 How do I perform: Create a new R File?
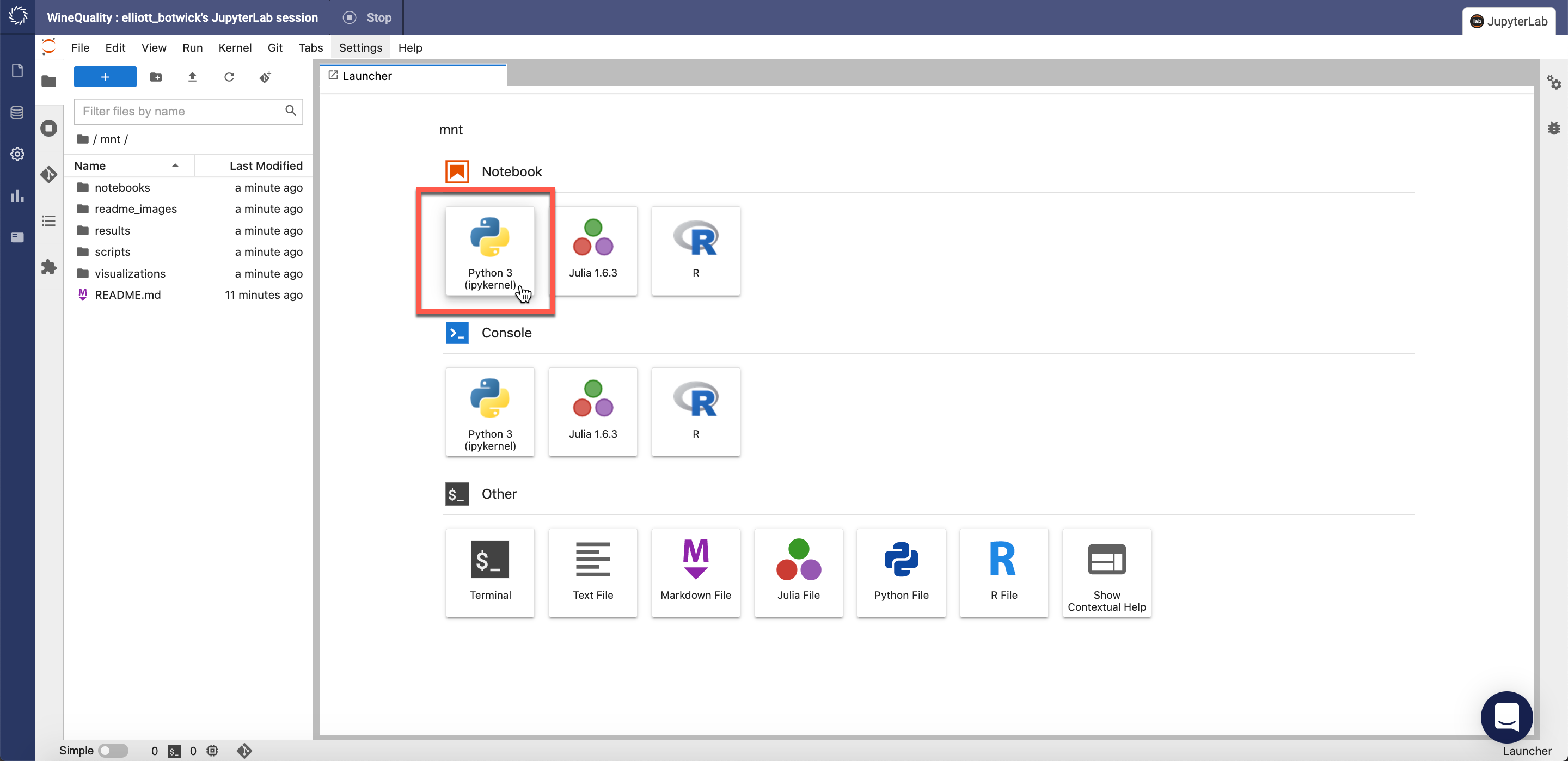[x=1003, y=572]
